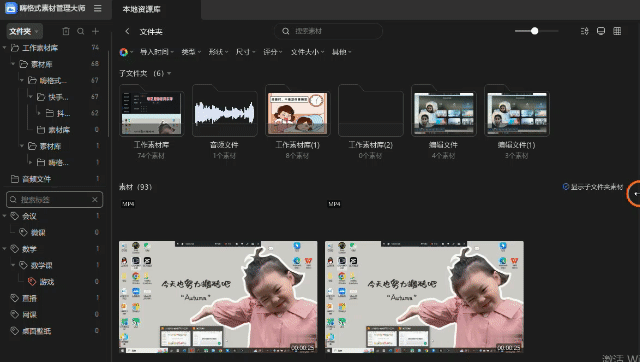640x362 pixels.
Task: Click the side-panel arrow at the right edge
Action: coord(635,194)
